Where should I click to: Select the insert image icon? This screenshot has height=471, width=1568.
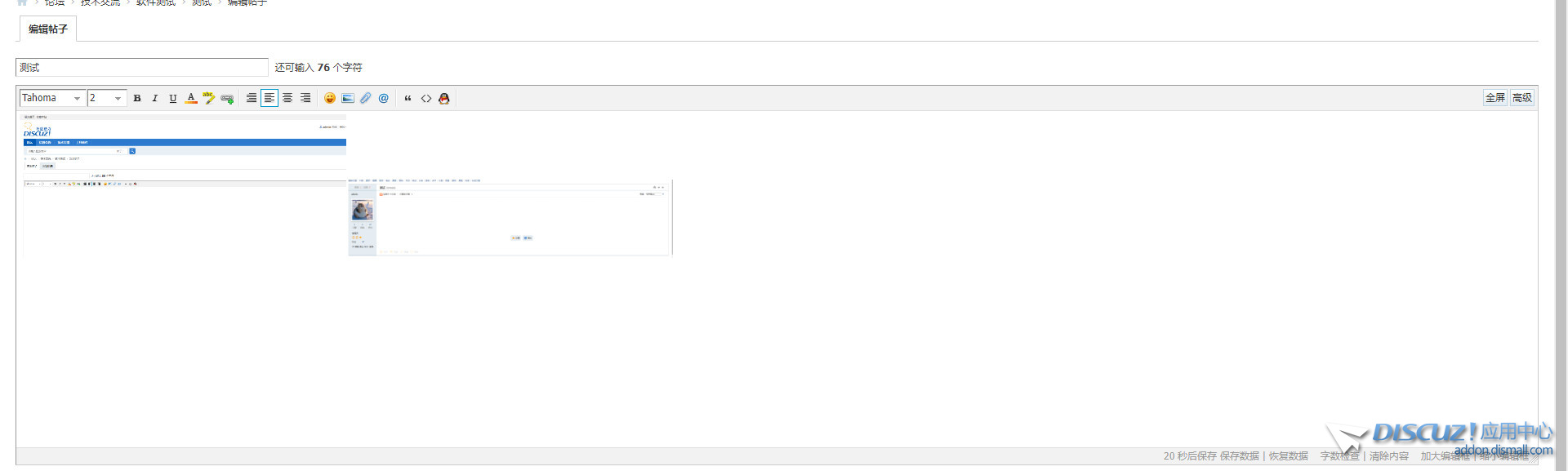[x=348, y=98]
